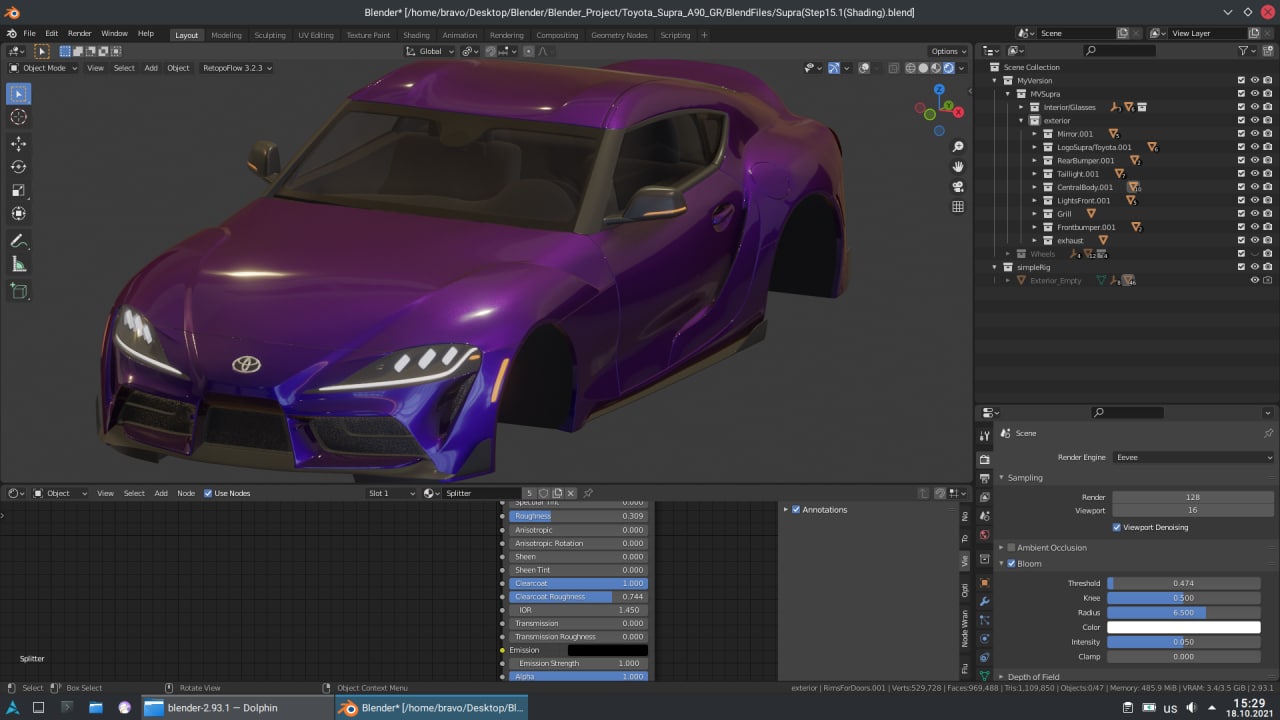Open the Scripting workspace tab

[675, 35]
